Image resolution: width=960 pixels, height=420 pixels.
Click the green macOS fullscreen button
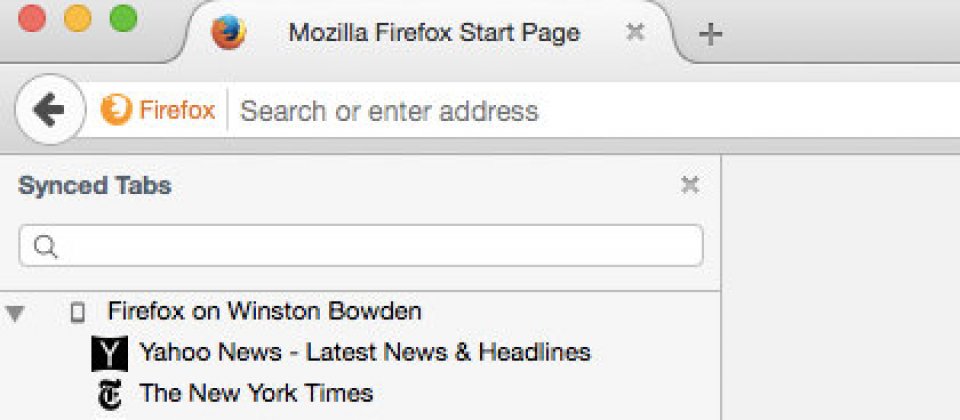coord(123,18)
